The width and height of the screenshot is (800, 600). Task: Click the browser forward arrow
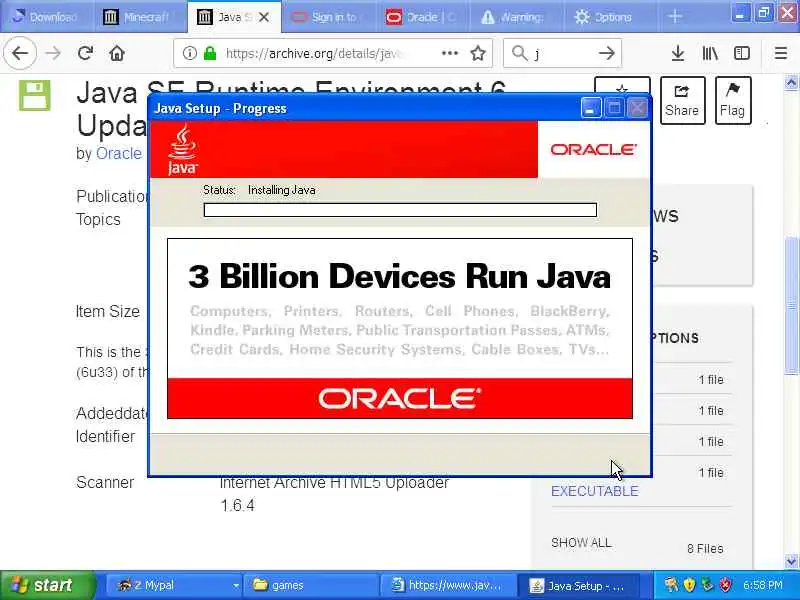tap(53, 53)
